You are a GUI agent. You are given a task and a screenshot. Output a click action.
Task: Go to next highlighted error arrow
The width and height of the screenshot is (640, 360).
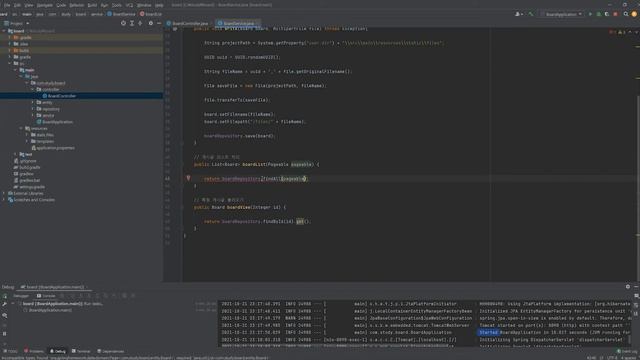pos(636,32)
